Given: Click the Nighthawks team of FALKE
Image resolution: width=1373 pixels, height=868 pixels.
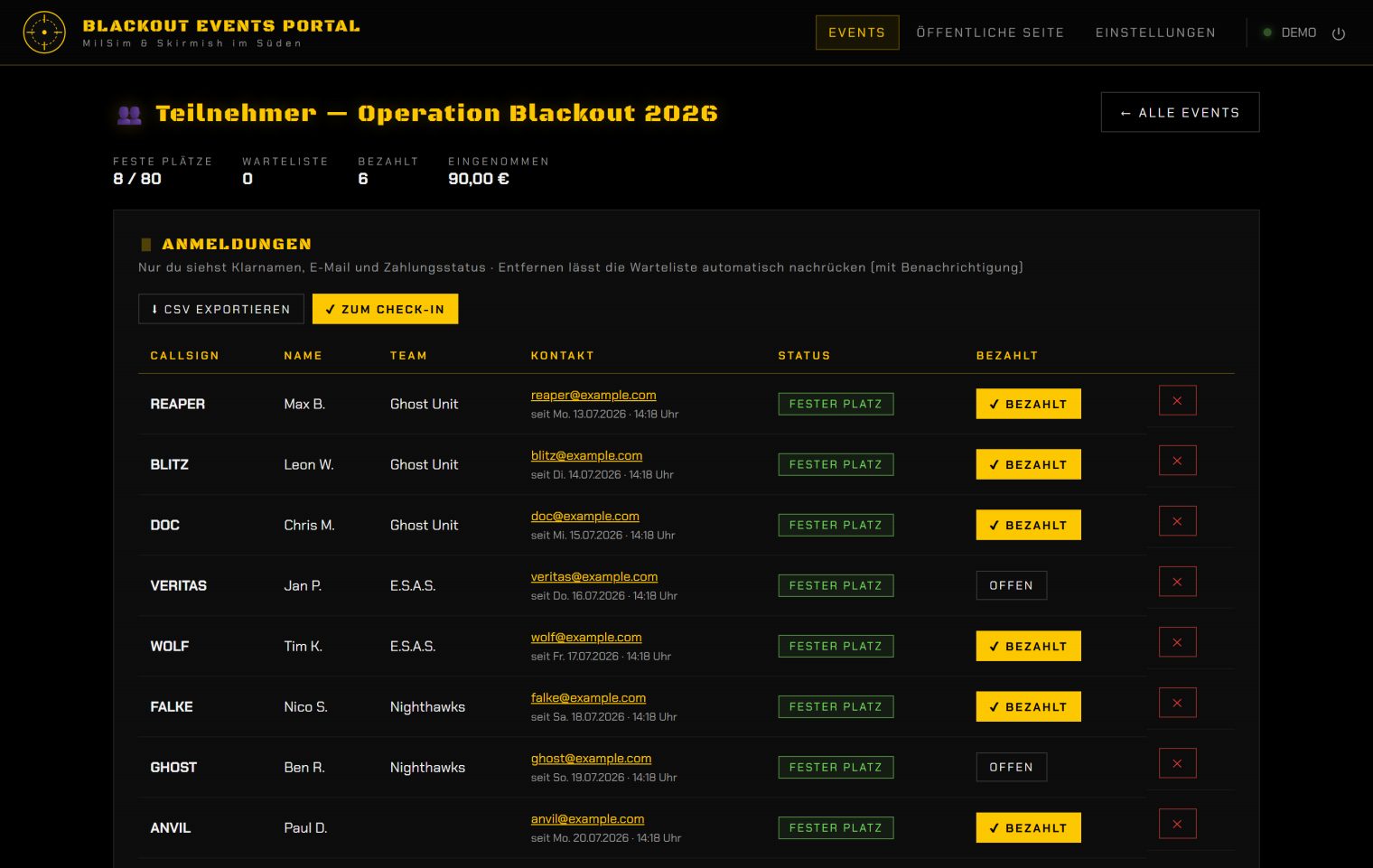Looking at the screenshot, I should coord(427,706).
